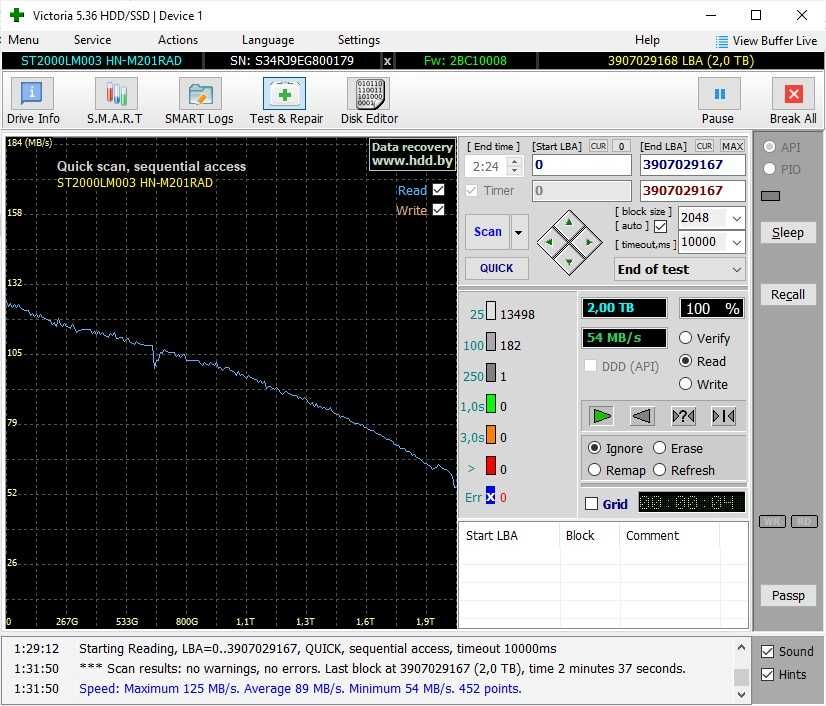Reset Start LBA with the 0 button

[622, 146]
